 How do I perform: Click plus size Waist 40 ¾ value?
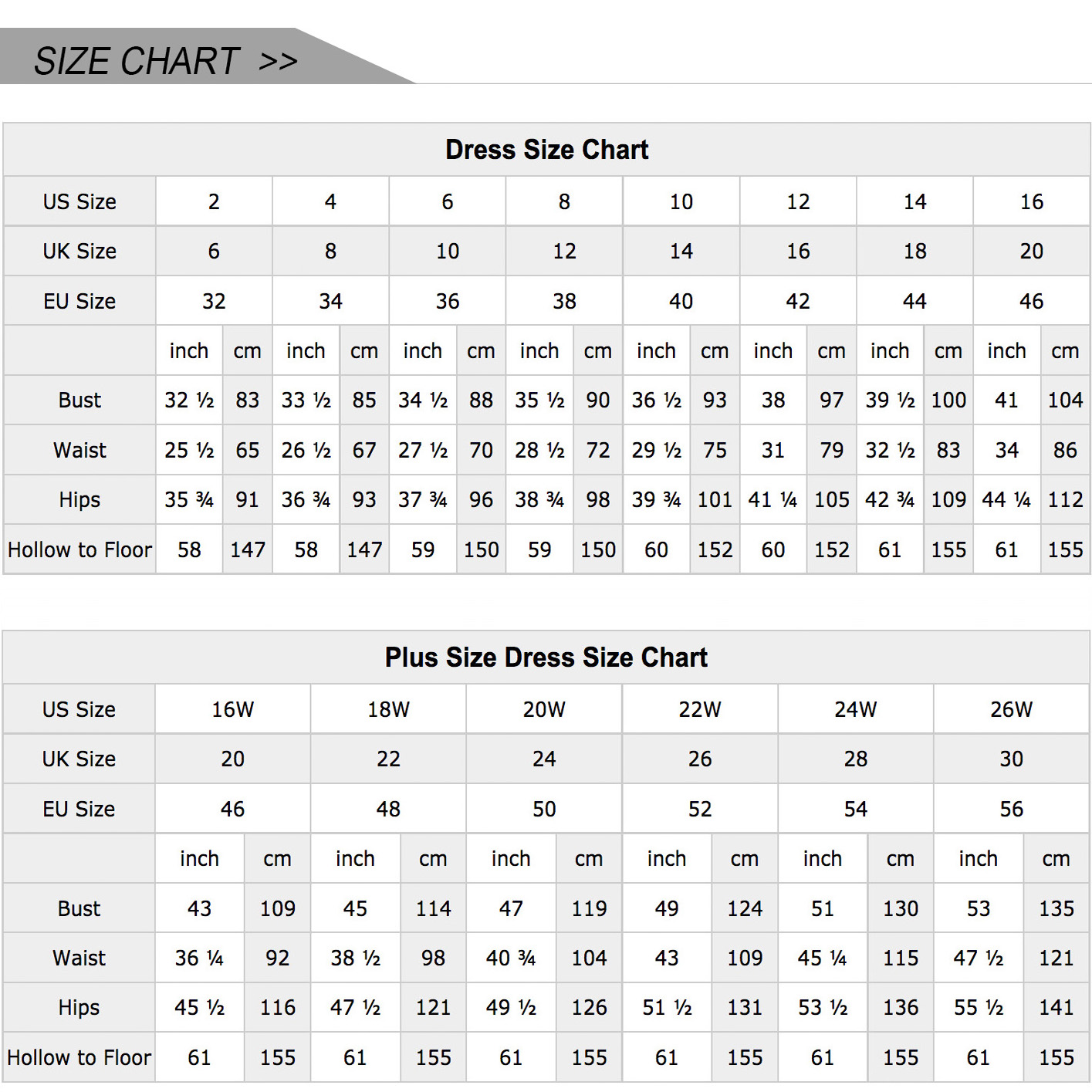[511, 958]
